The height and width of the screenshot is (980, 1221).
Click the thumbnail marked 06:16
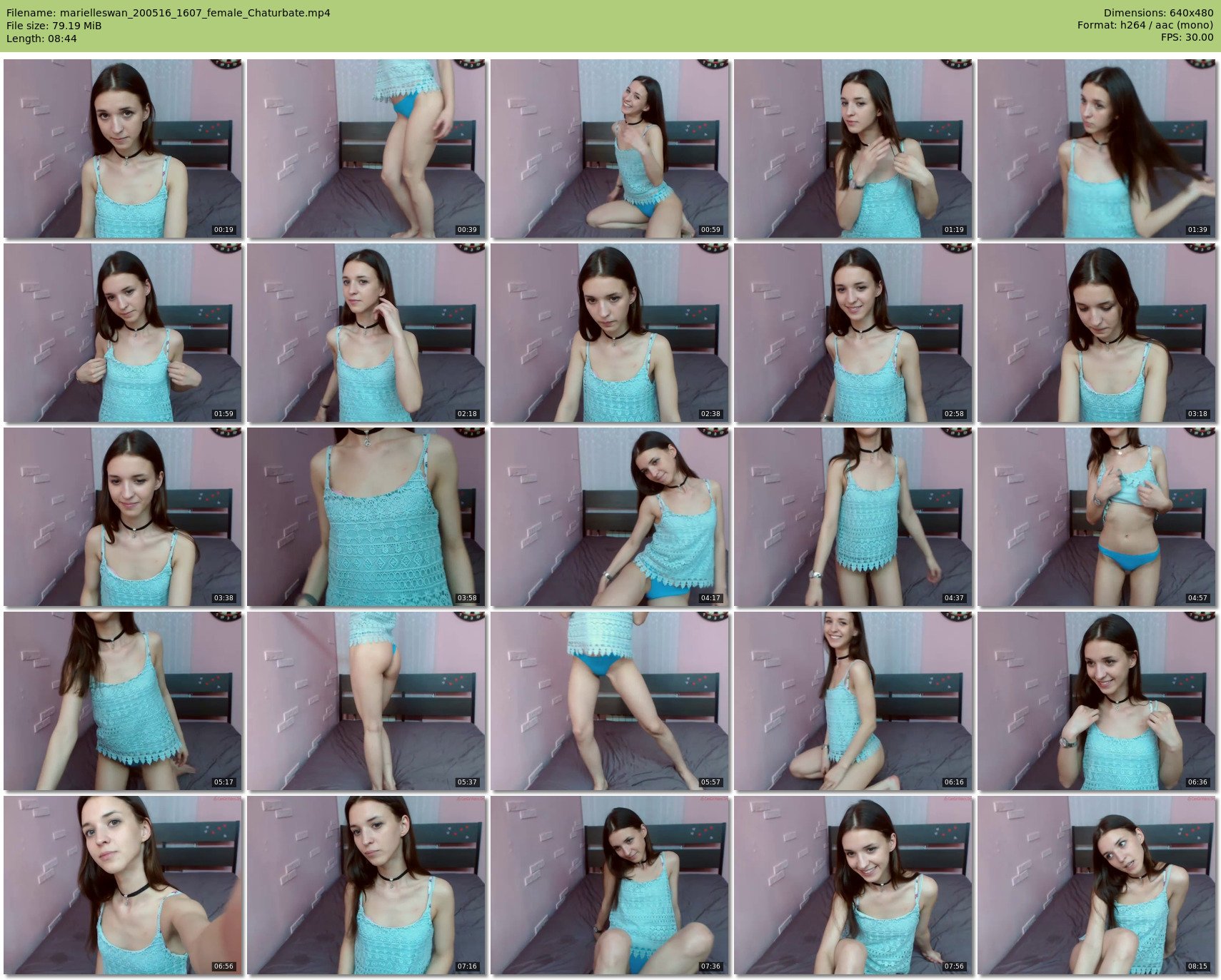(x=853, y=701)
